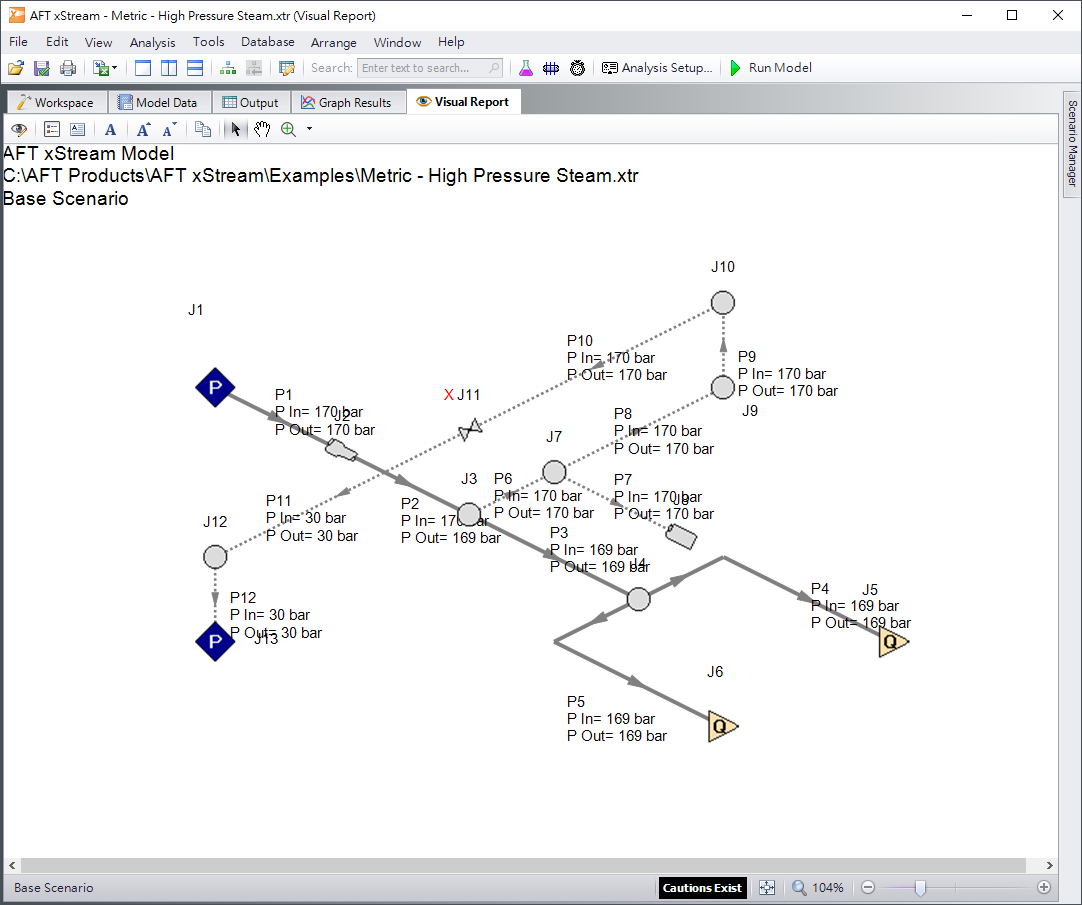Screen dimensions: 1082x905
Task: Switch to the Model Data tab
Action: tap(159, 102)
